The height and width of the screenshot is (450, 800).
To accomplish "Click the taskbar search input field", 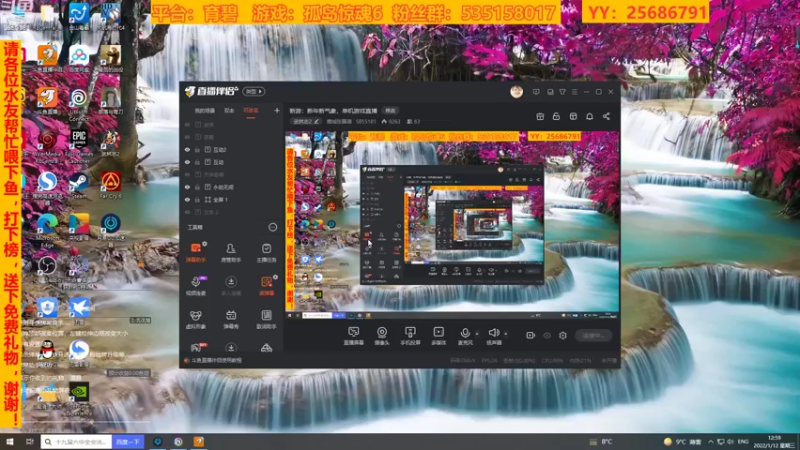I will point(77,442).
